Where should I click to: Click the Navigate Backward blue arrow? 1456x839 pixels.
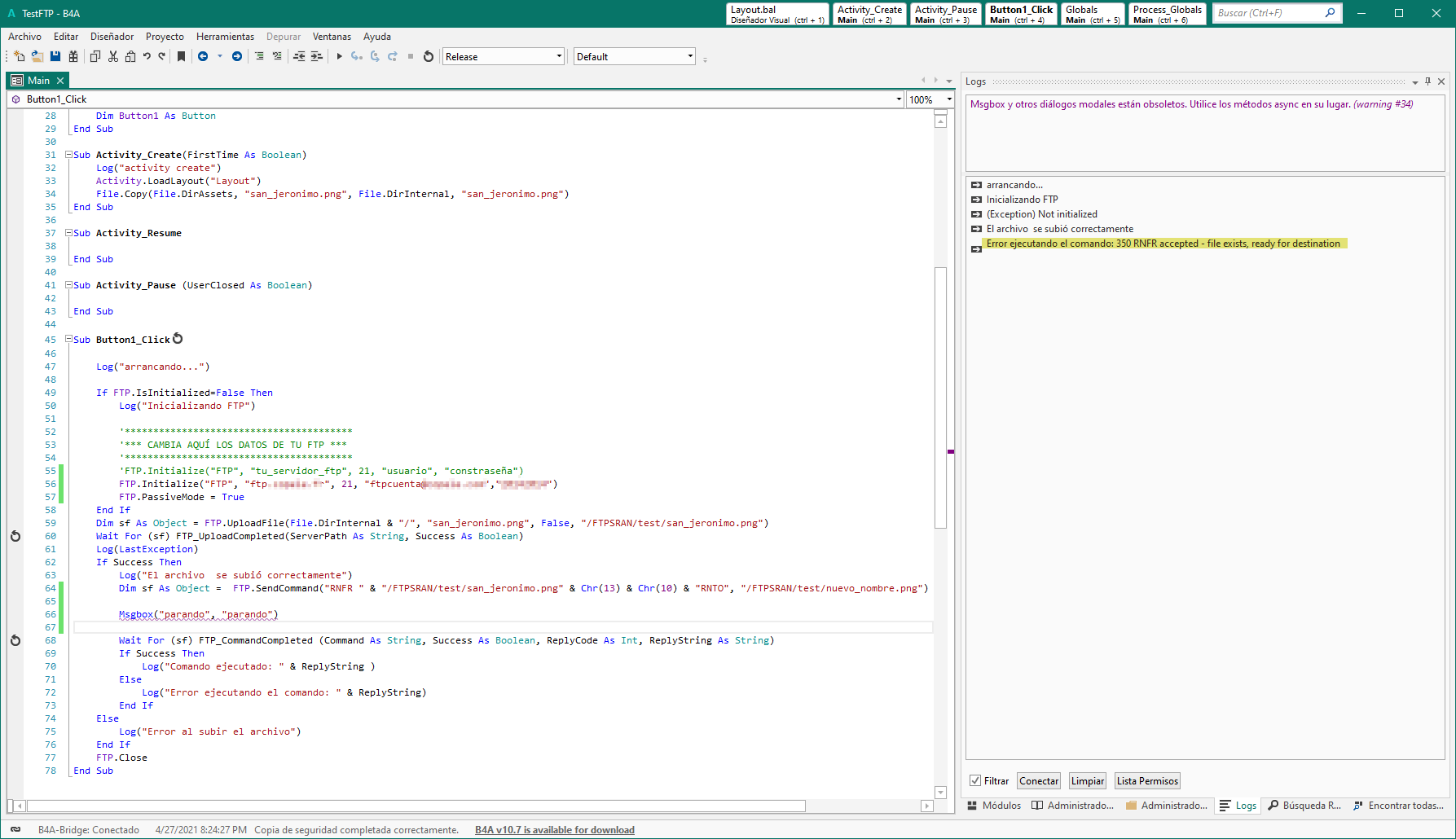point(203,56)
